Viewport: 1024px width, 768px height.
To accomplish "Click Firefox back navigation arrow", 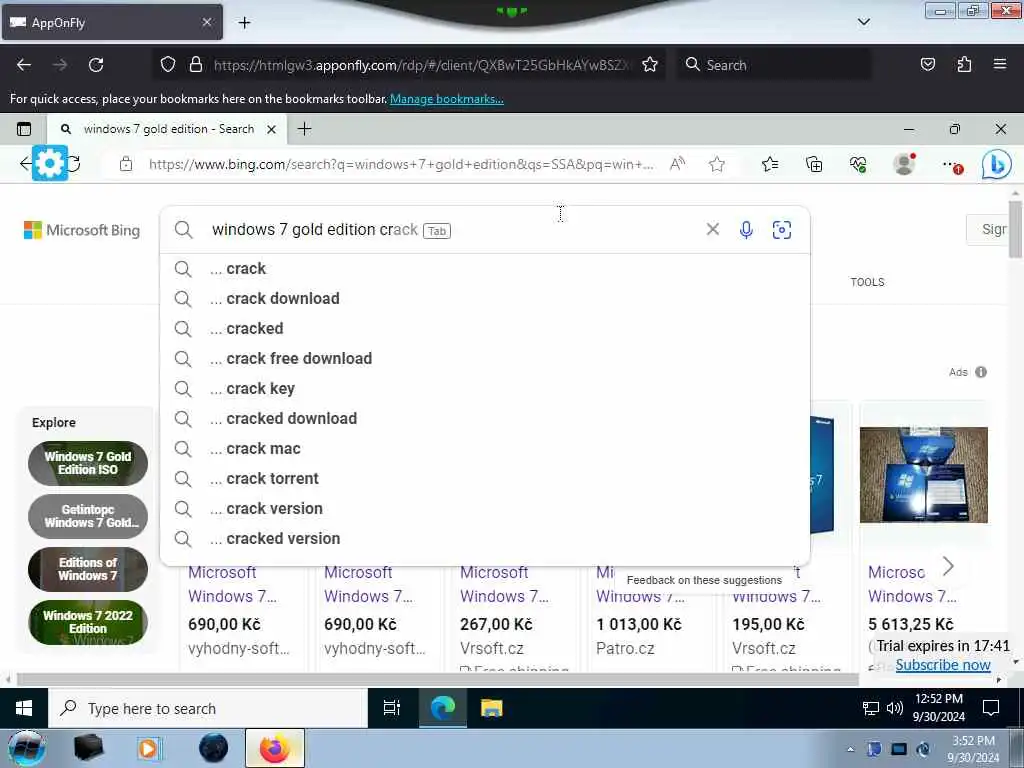I will coord(24,65).
